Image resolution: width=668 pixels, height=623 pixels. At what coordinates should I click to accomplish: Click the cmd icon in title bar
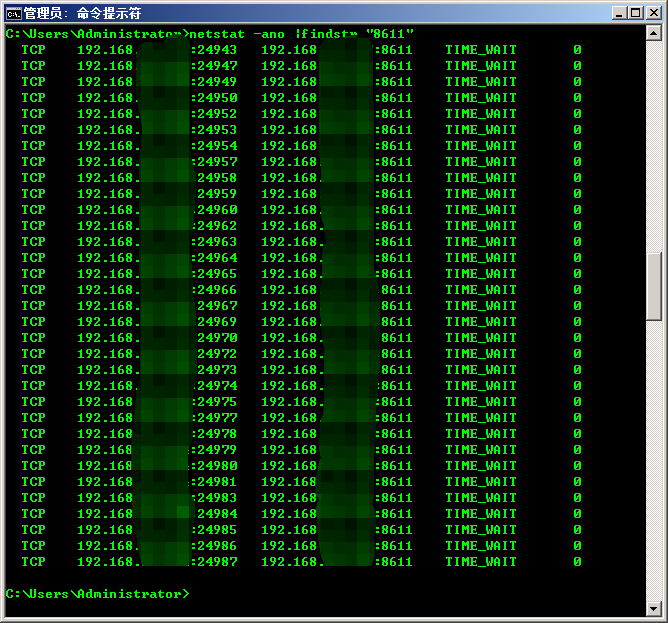(x=14, y=14)
